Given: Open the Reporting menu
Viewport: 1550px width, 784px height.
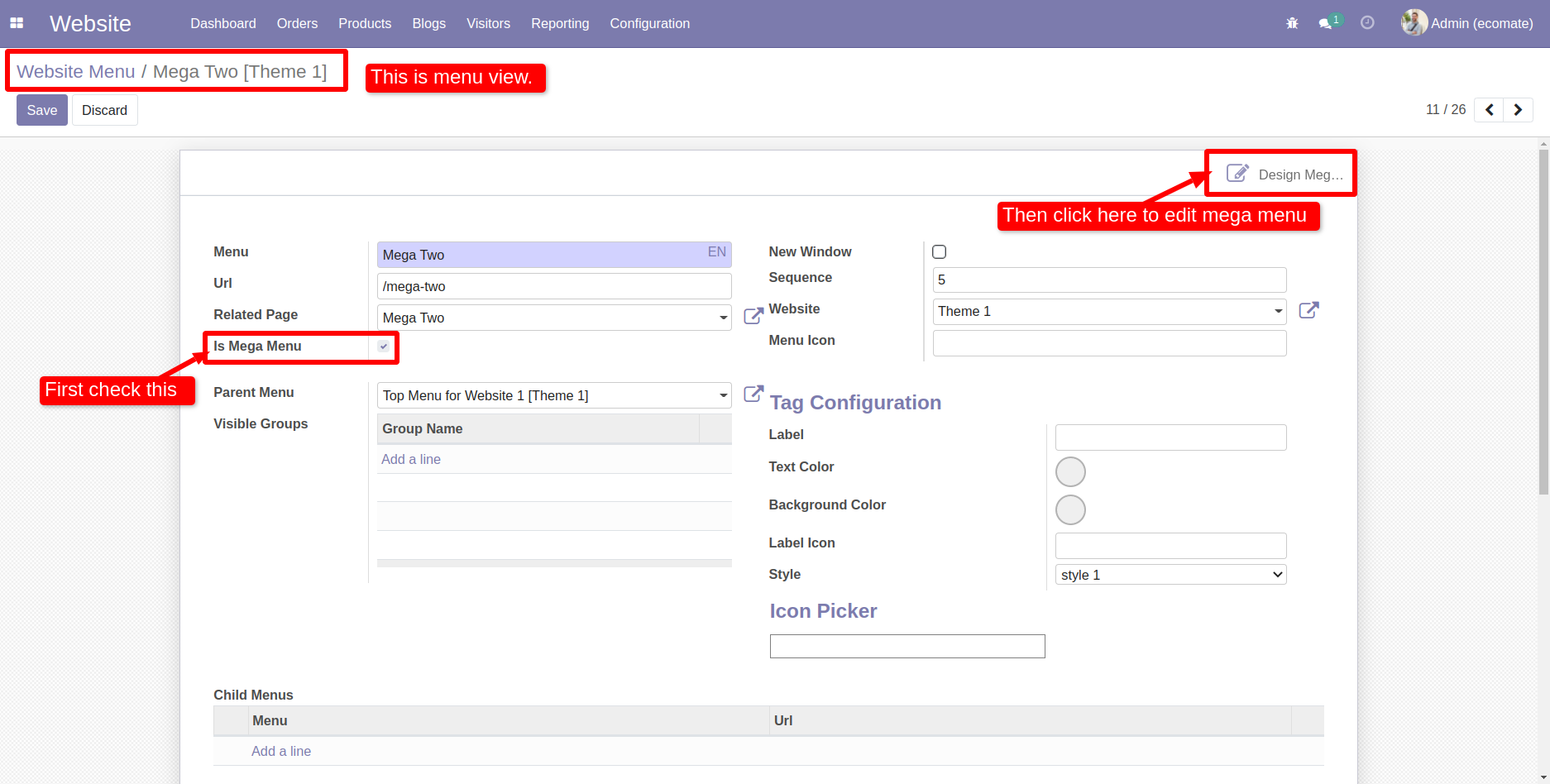Looking at the screenshot, I should click(560, 23).
